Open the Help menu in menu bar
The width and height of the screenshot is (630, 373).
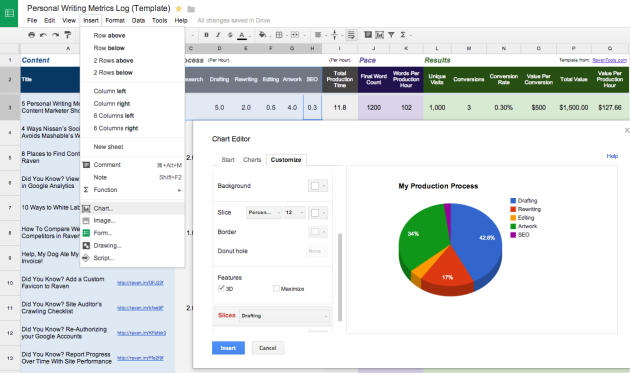pos(181,20)
